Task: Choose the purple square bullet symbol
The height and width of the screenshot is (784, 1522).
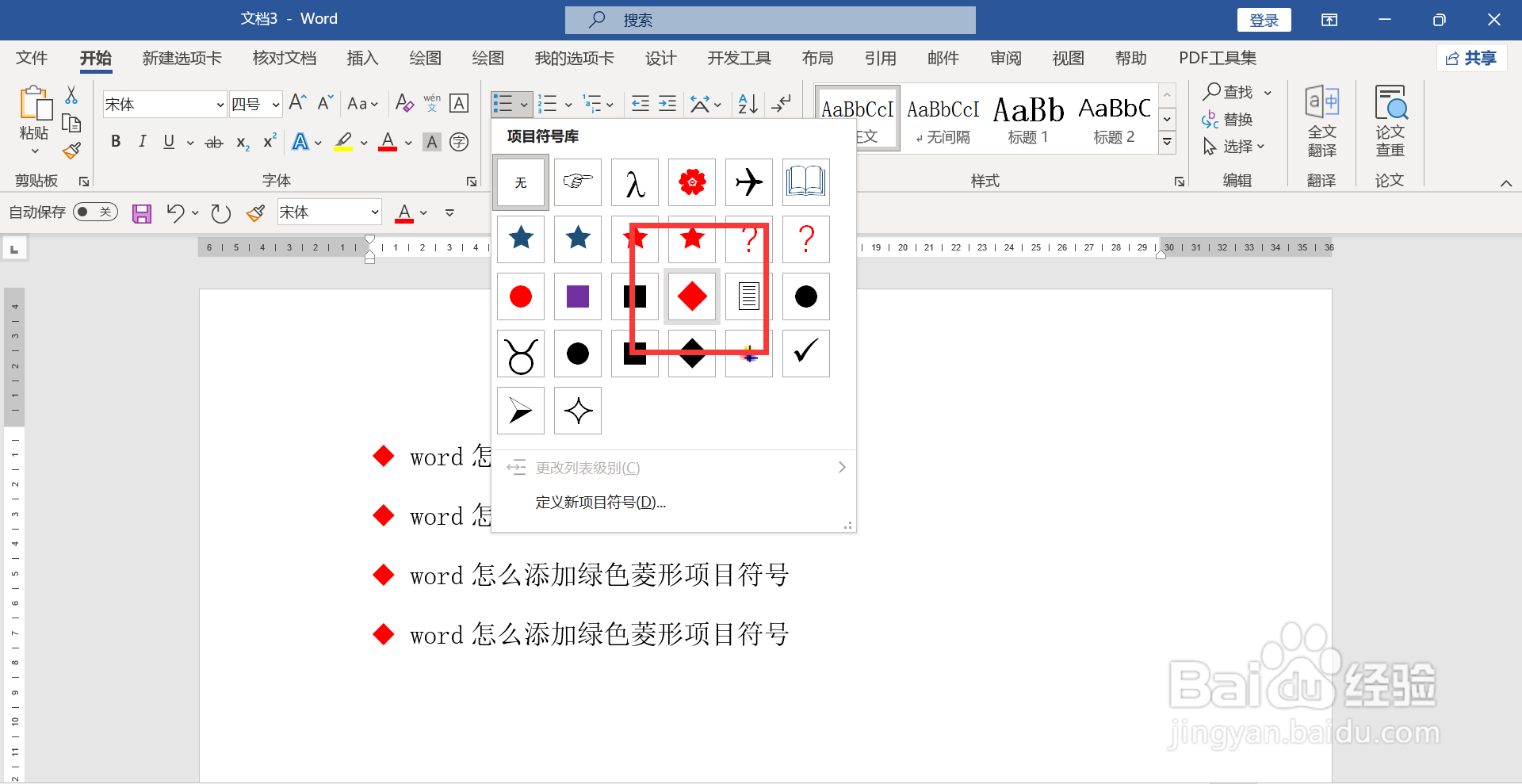Action: point(578,296)
